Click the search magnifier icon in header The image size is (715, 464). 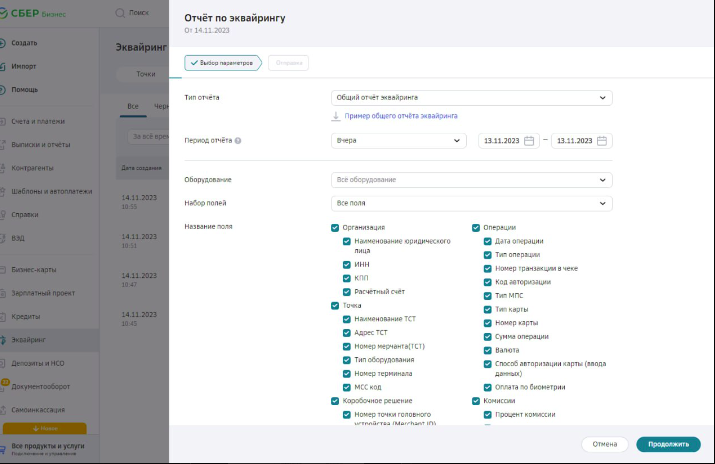coord(120,13)
